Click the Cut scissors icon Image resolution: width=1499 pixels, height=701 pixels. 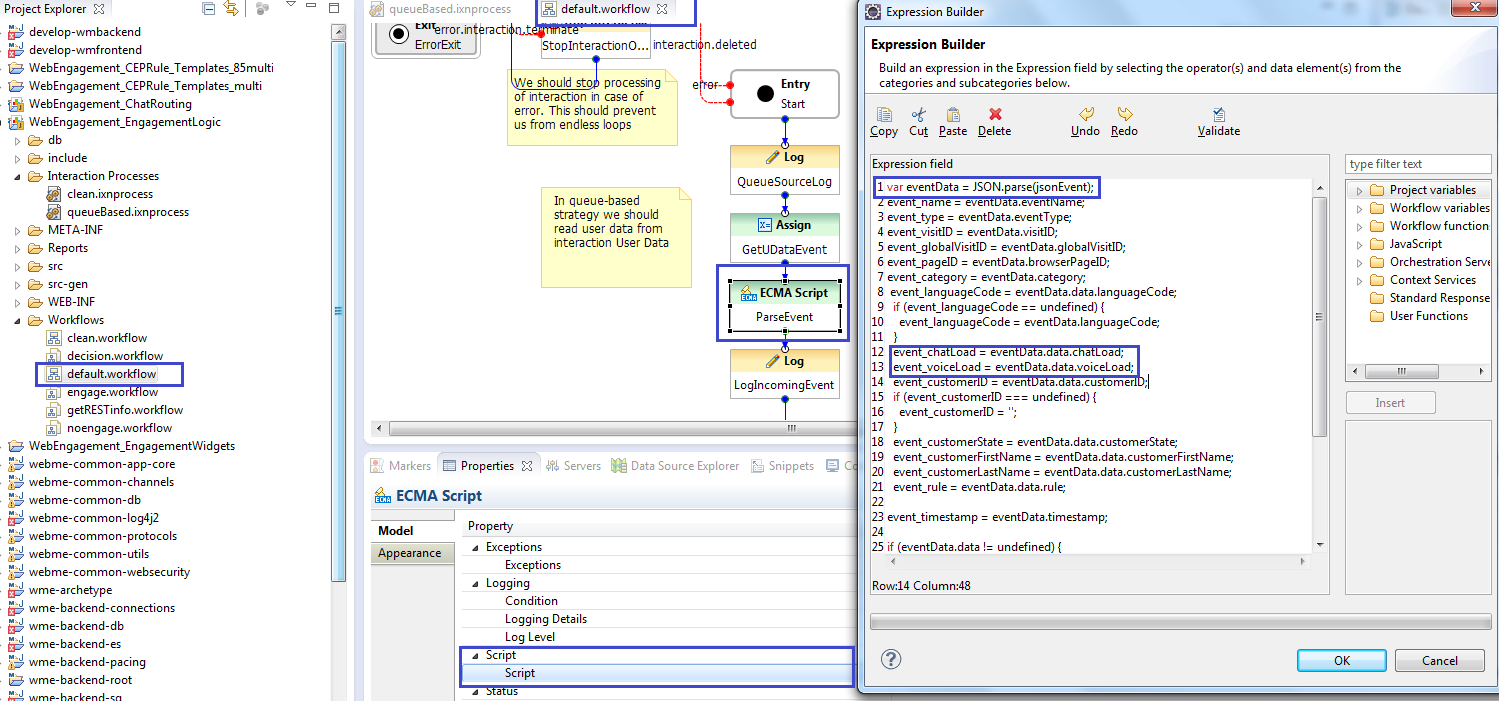(x=918, y=115)
